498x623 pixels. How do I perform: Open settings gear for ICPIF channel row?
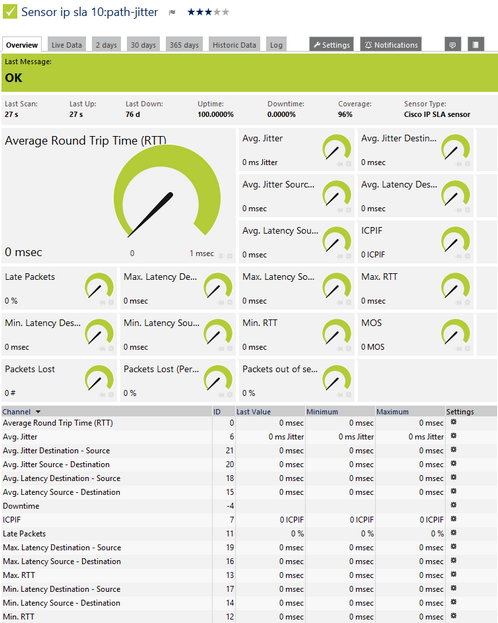pyautogui.click(x=453, y=519)
